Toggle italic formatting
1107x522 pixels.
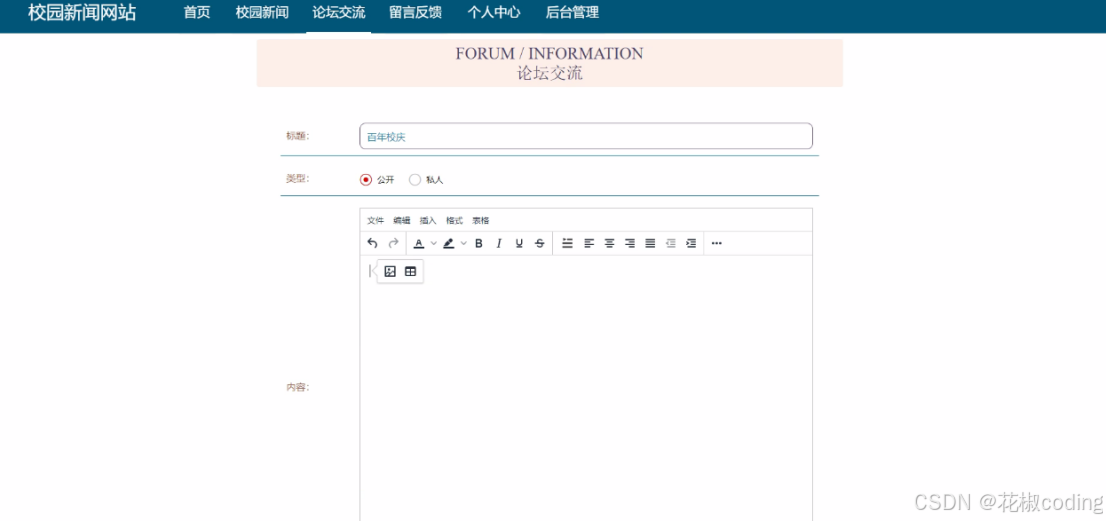pos(499,243)
